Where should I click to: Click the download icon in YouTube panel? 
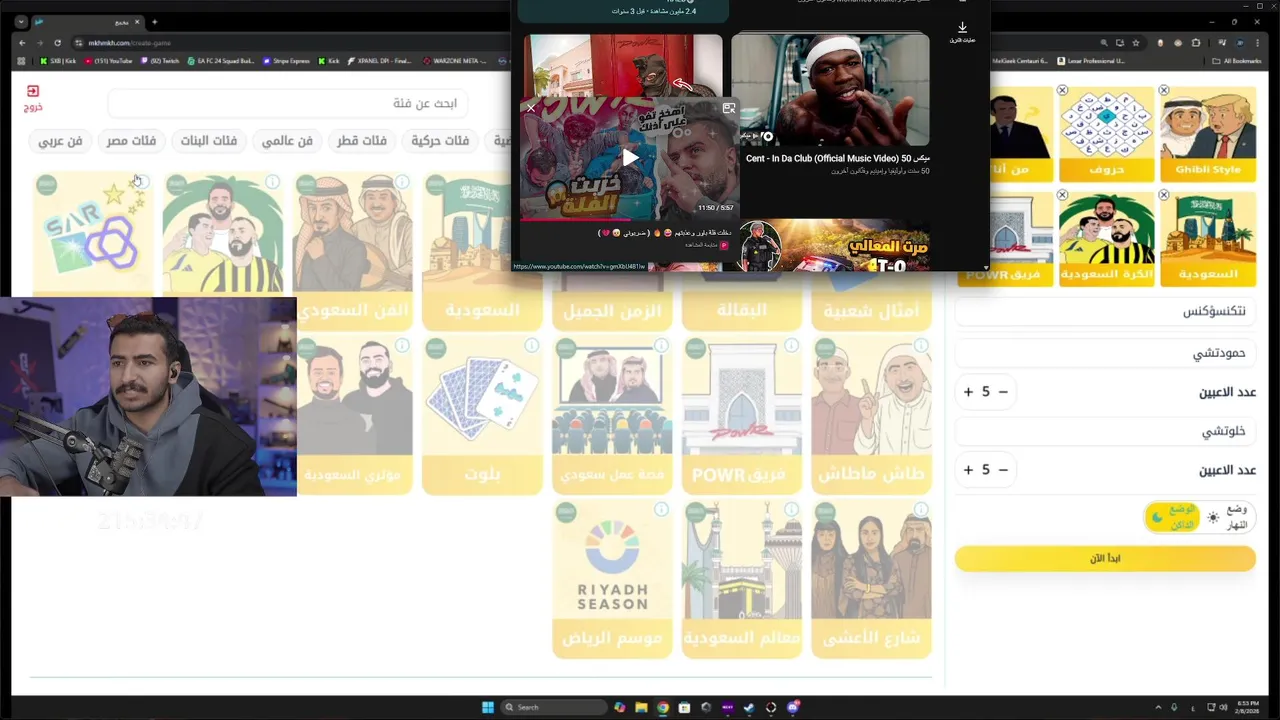point(962,28)
